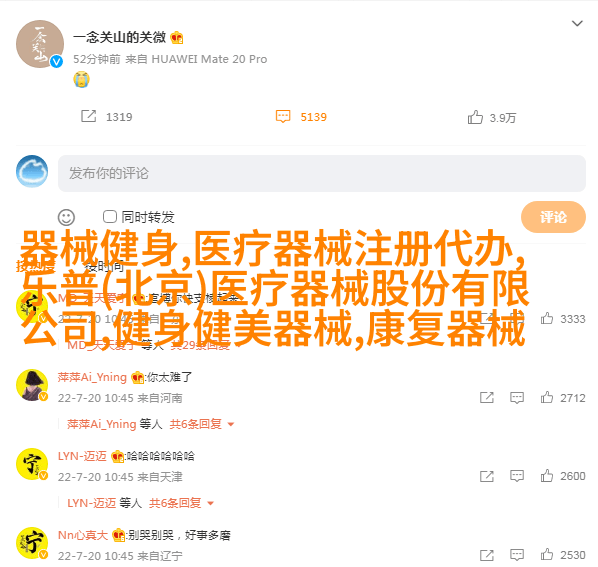Viewport: 598px width, 567px height.
Task: Enable the 同时转发 checkbox
Action: [x=110, y=217]
